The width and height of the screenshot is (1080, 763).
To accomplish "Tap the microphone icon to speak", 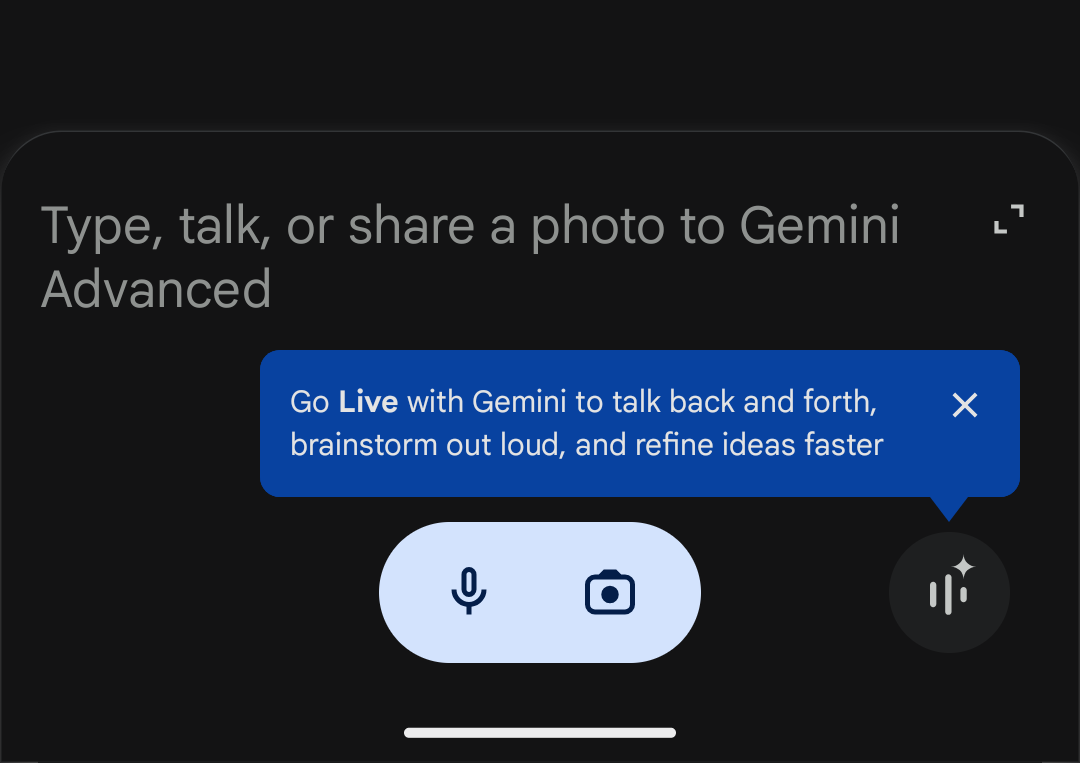I will pos(469,592).
